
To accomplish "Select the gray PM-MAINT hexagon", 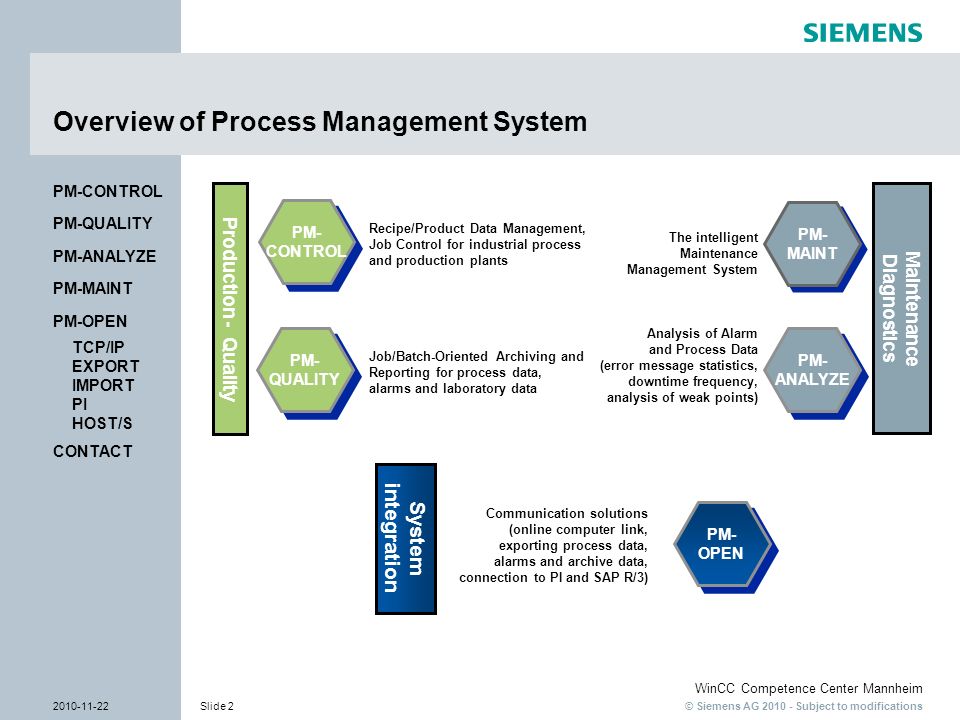I will coord(812,244).
